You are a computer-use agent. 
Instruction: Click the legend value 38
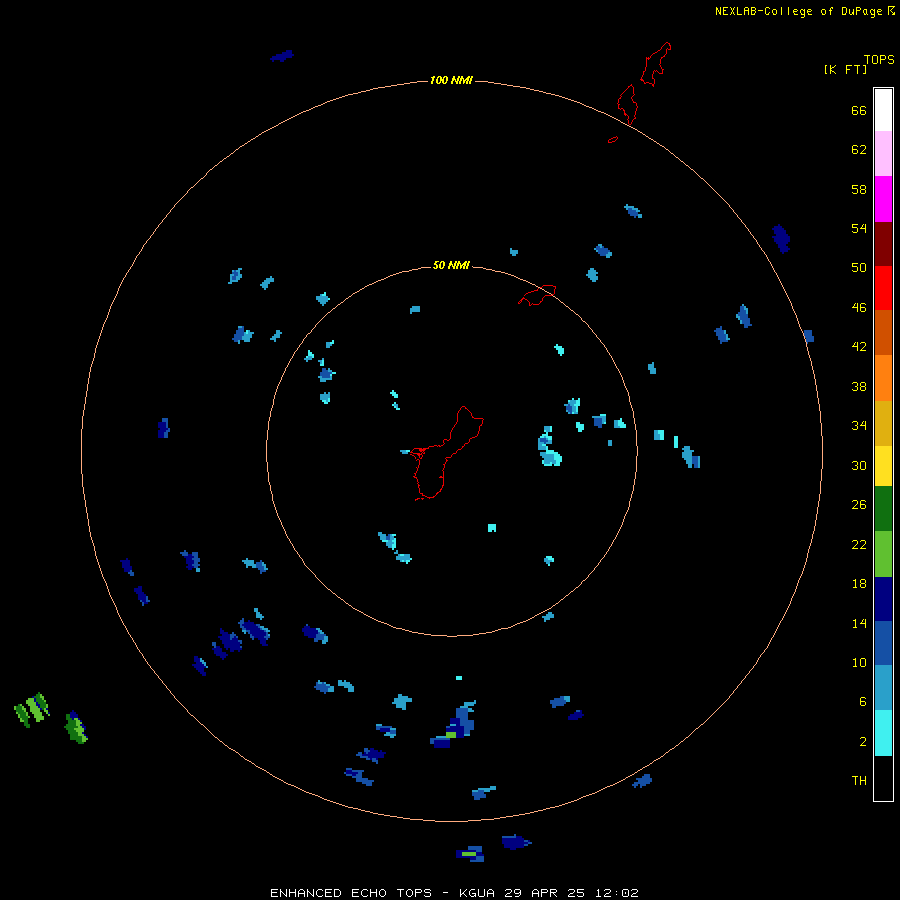(x=859, y=386)
